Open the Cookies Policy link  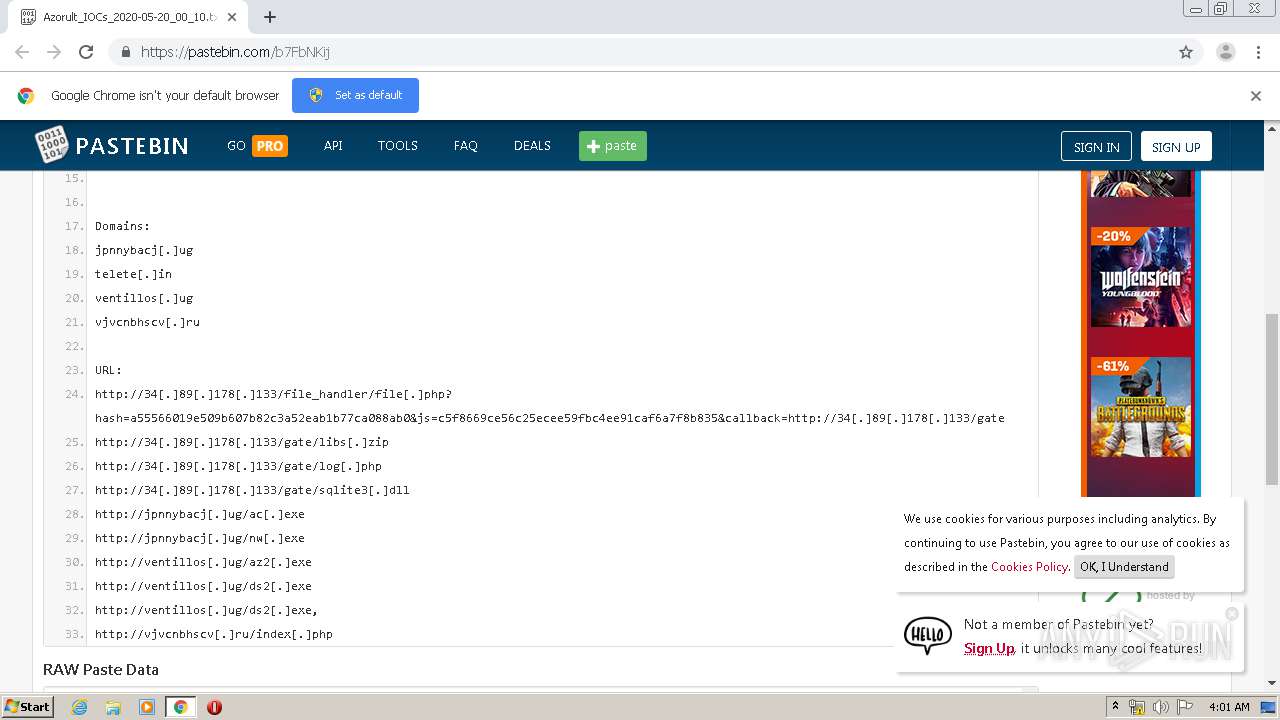[1029, 567]
